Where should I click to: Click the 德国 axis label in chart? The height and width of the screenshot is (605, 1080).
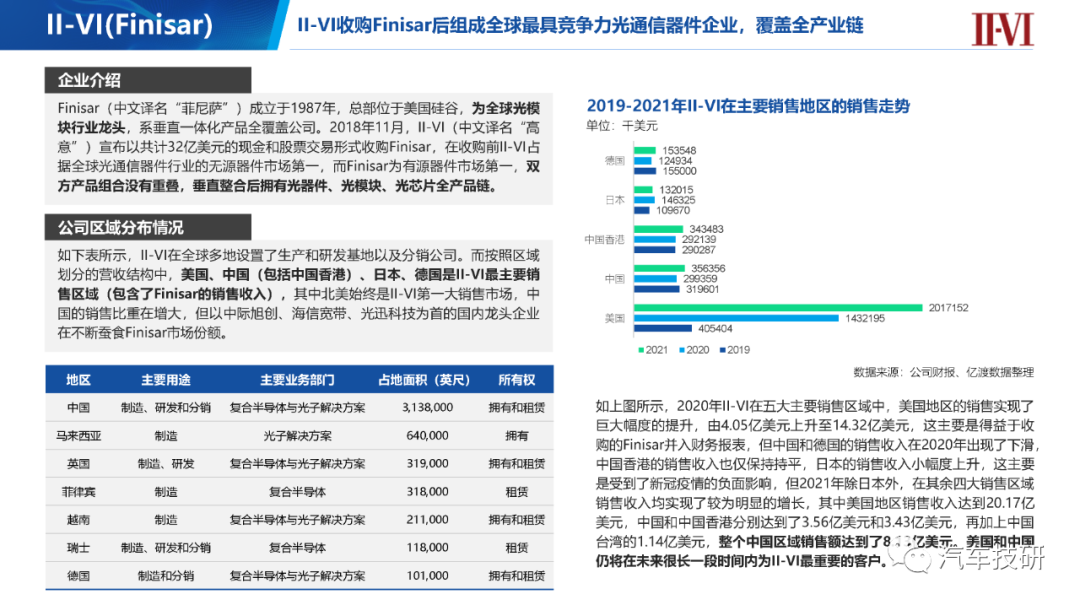click(x=614, y=161)
